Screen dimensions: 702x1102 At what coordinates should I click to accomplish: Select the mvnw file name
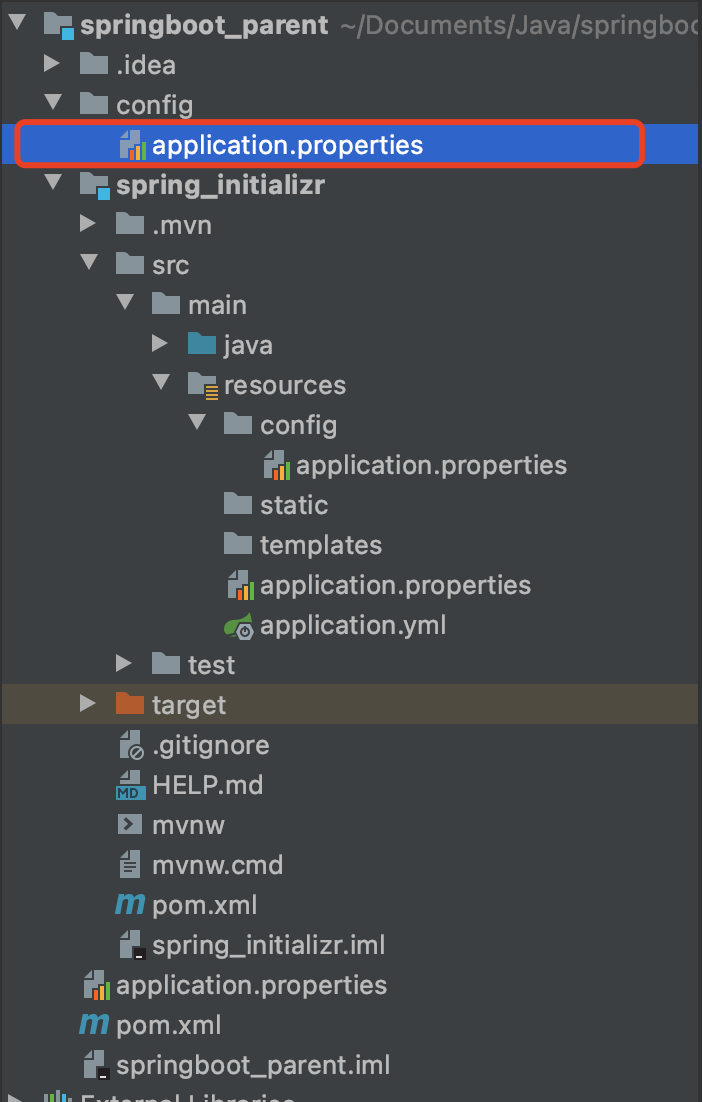pos(188,825)
